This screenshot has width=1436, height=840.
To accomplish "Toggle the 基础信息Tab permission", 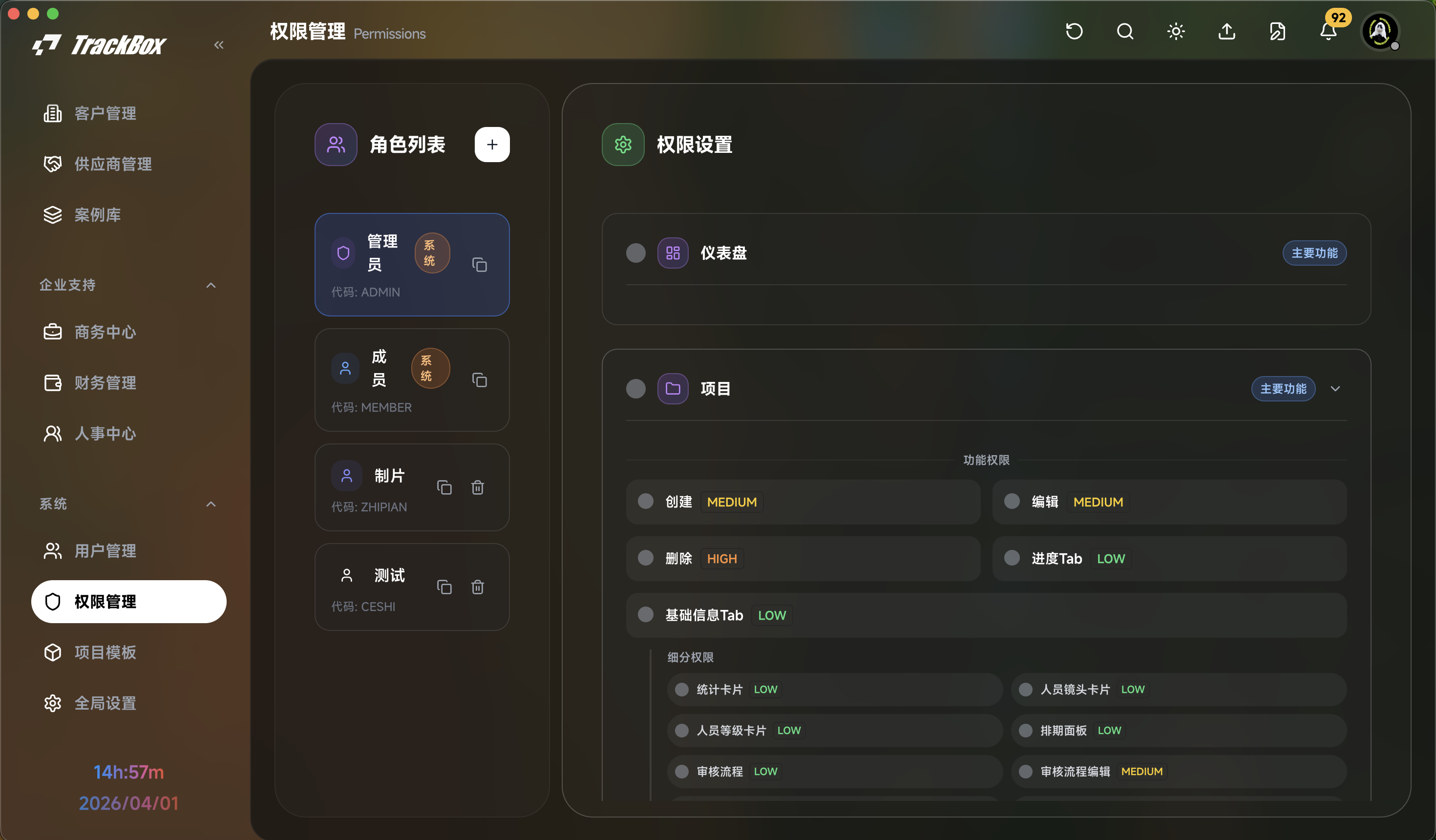I will pyautogui.click(x=645, y=615).
